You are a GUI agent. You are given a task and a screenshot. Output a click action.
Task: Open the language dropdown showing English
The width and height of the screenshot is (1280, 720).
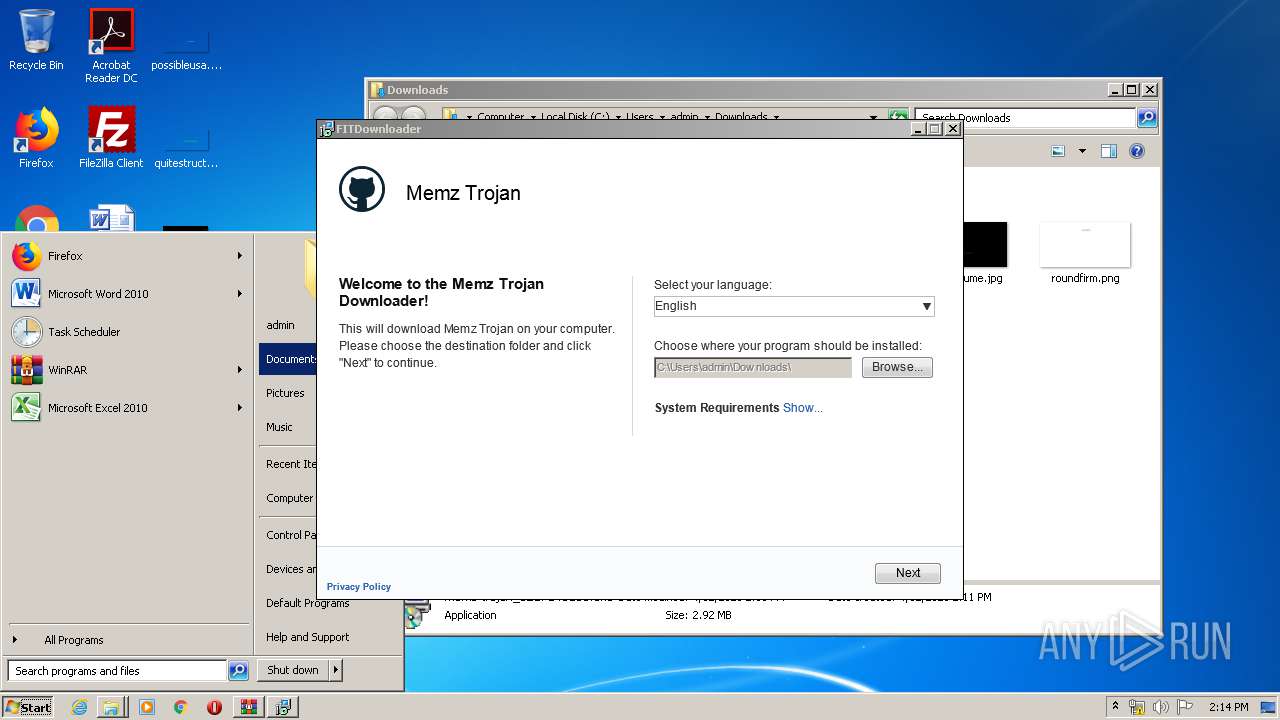tap(794, 306)
